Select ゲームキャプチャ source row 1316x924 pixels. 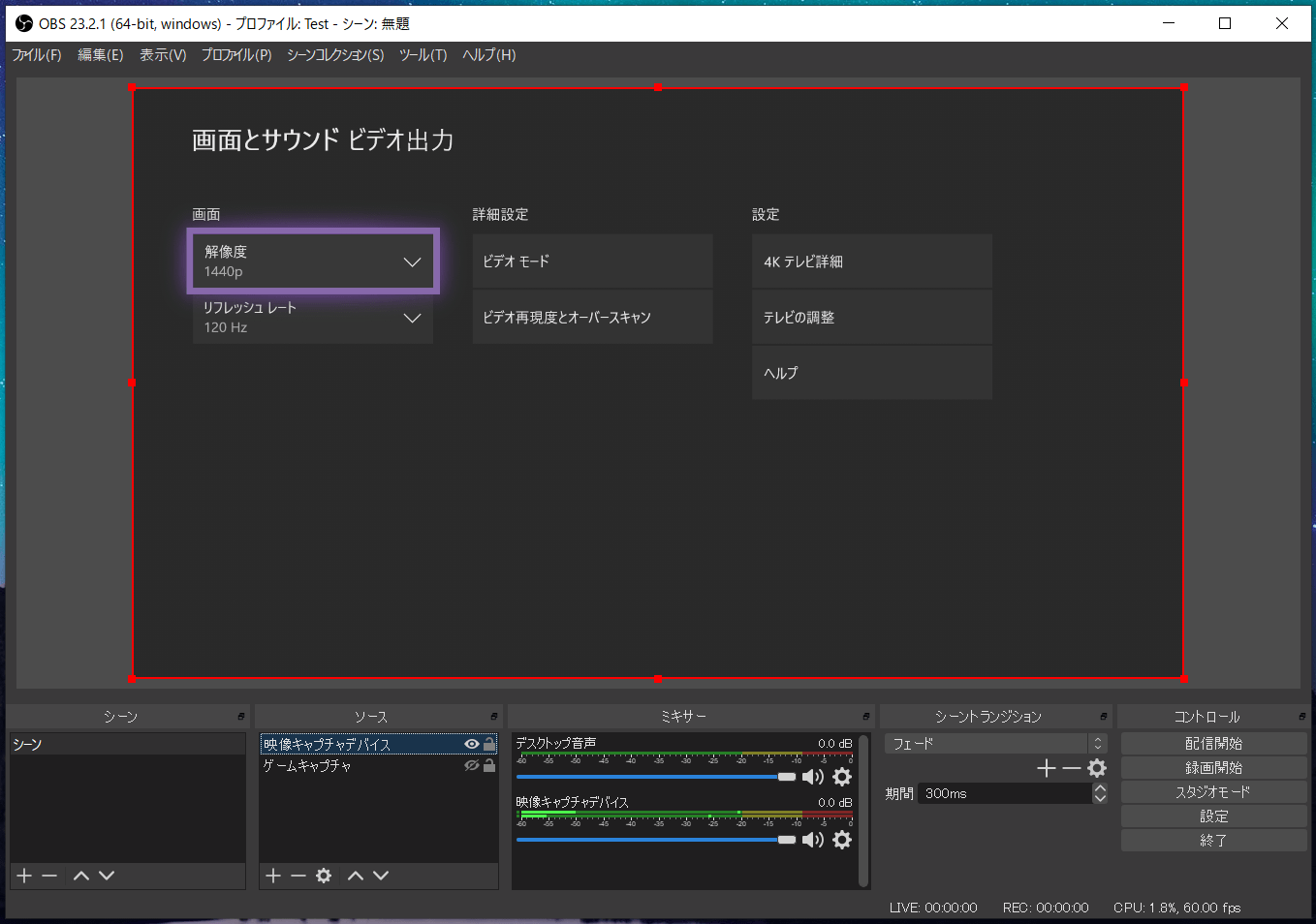pyautogui.click(x=380, y=765)
